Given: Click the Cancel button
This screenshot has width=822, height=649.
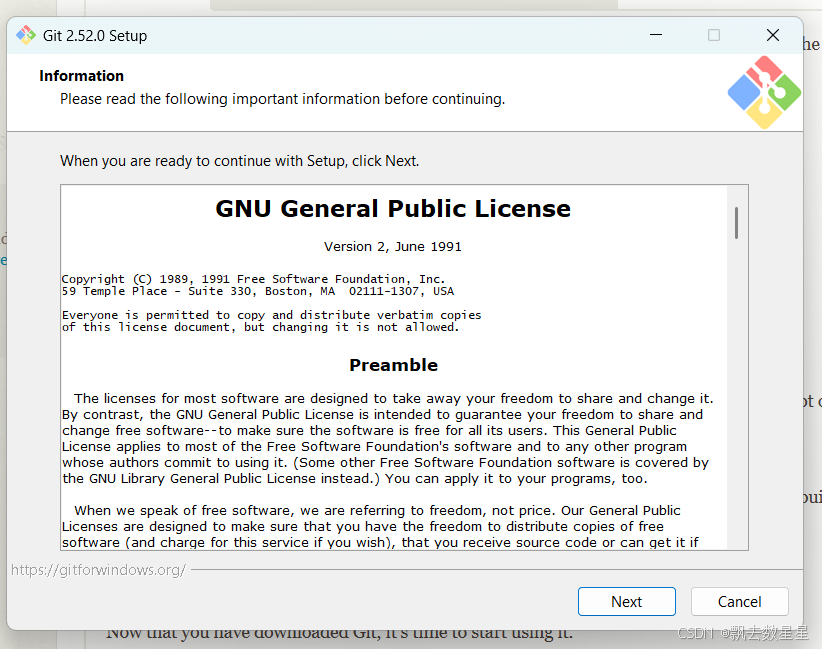Looking at the screenshot, I should click(739, 601).
